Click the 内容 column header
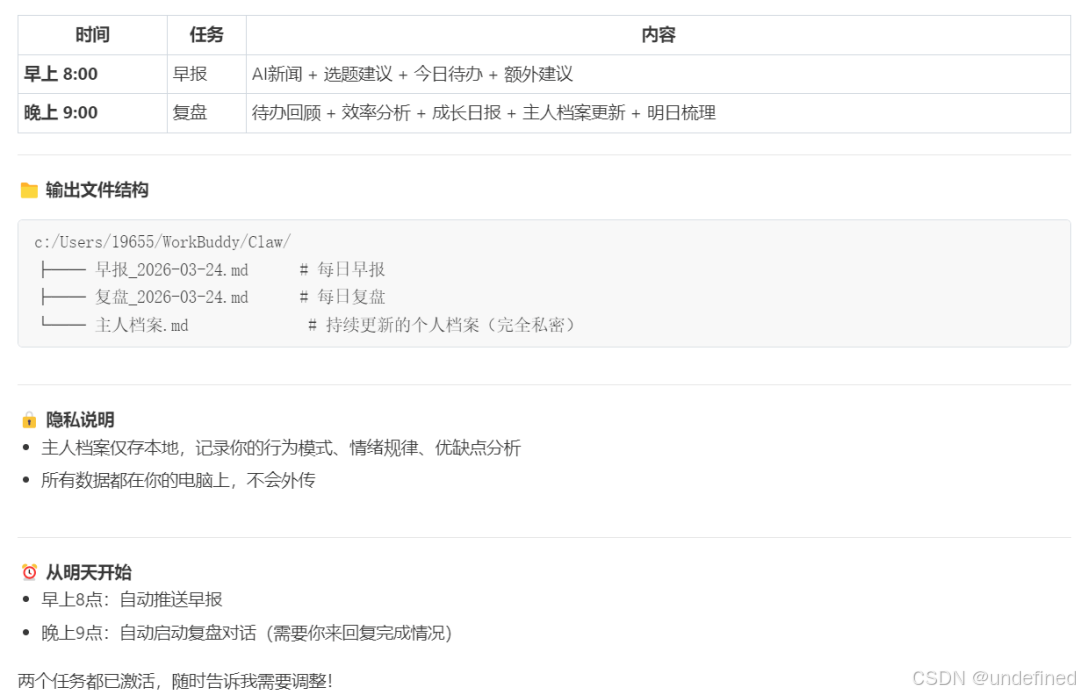This screenshot has width=1080, height=695. (x=658, y=35)
